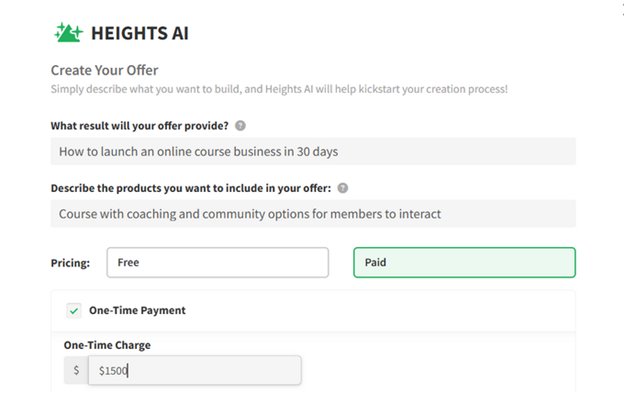Click the "Describe the products" field label

click(191, 188)
